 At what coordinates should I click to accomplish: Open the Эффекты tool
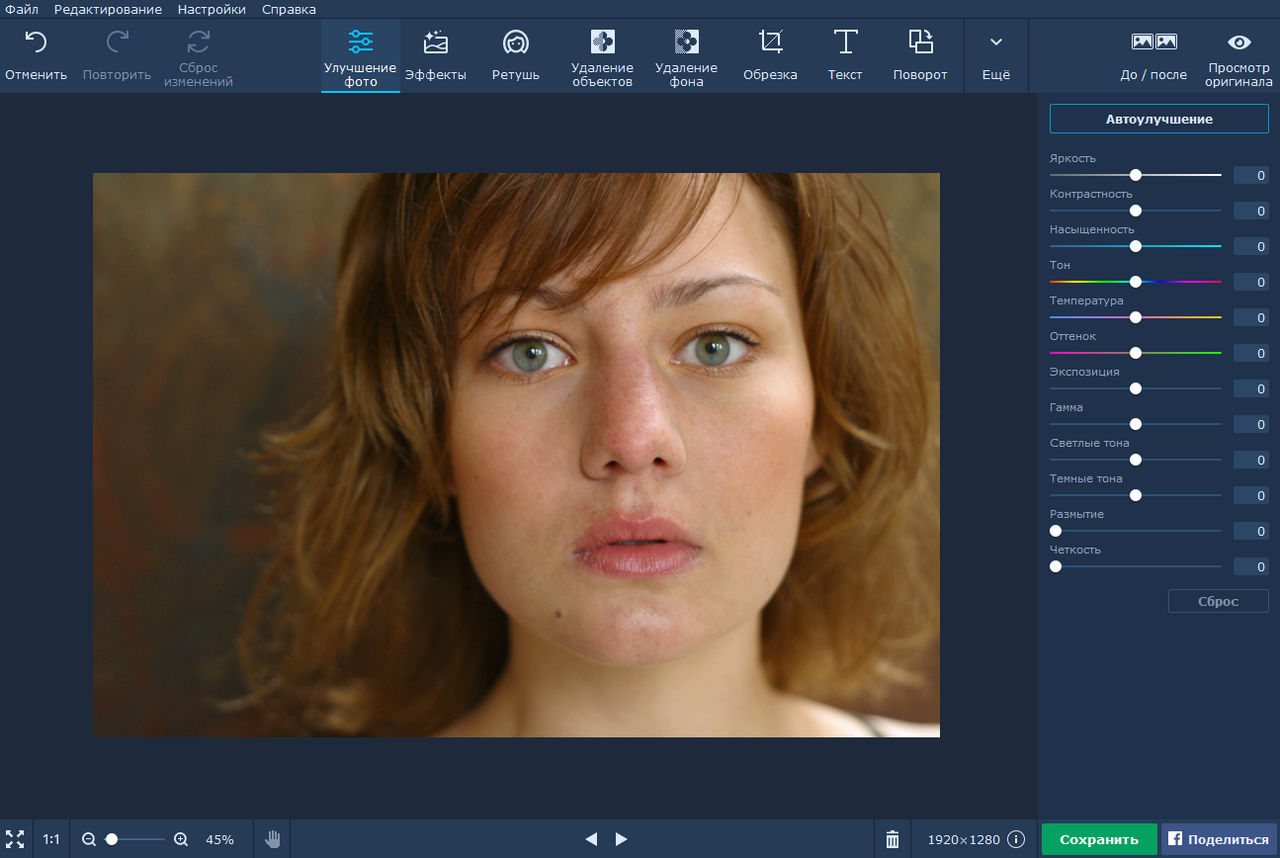(x=435, y=57)
